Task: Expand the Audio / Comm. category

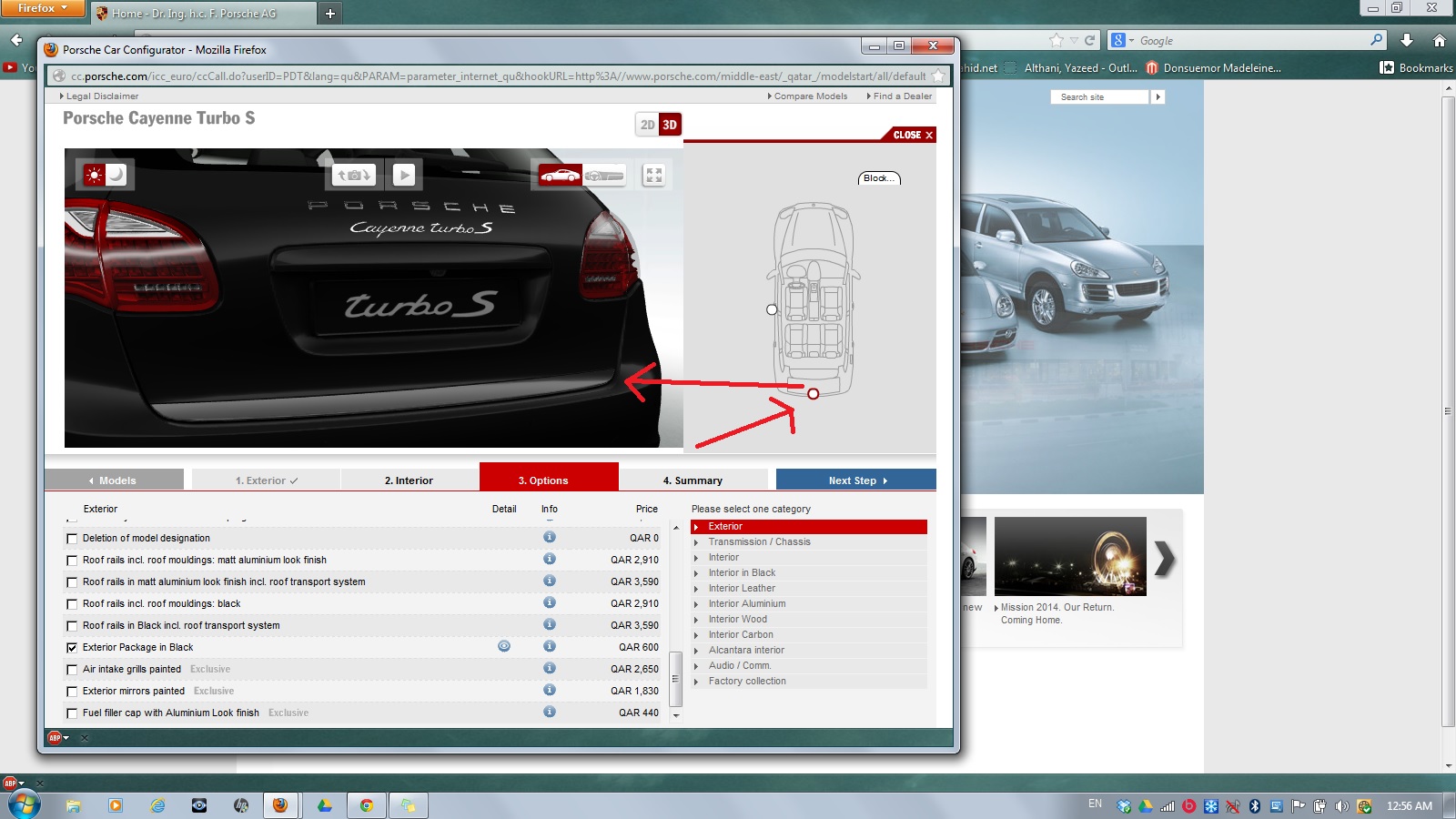Action: click(x=739, y=665)
